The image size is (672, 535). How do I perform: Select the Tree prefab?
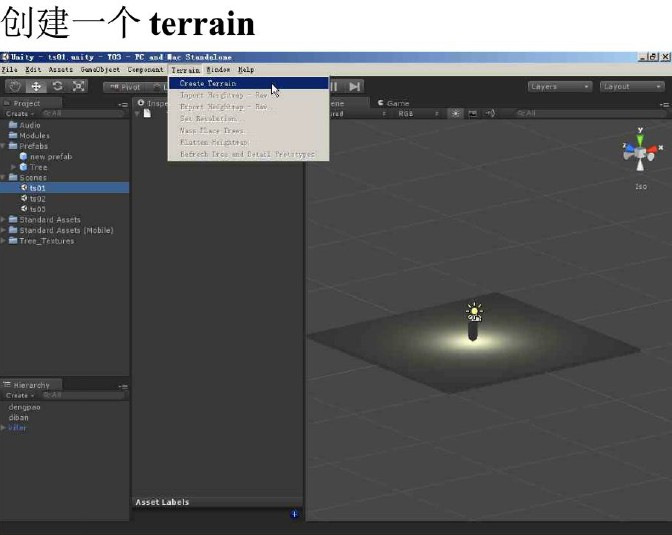tap(38, 167)
